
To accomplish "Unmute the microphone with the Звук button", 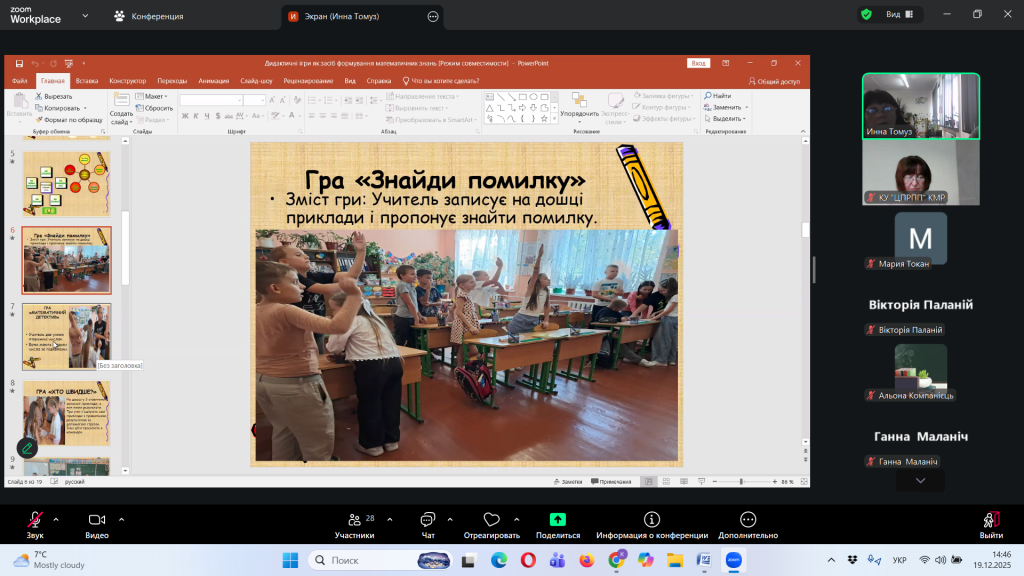I will 35,521.
